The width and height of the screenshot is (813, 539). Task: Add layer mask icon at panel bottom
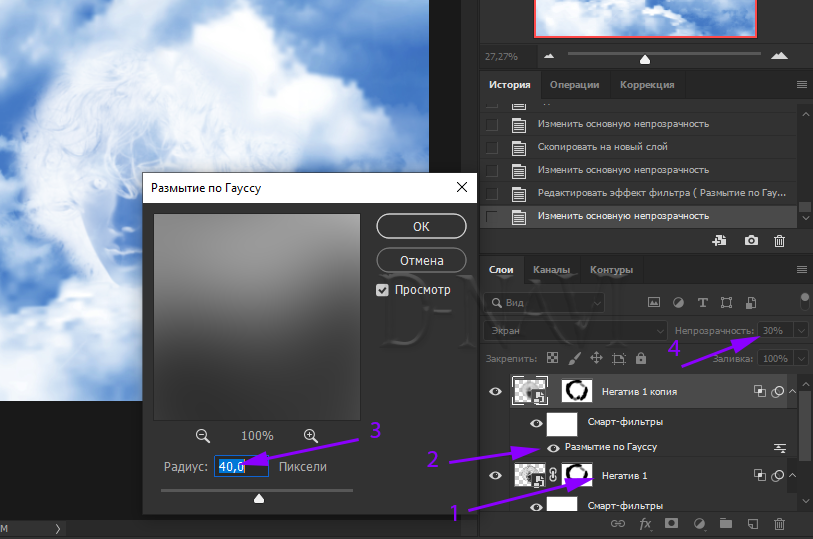click(671, 523)
